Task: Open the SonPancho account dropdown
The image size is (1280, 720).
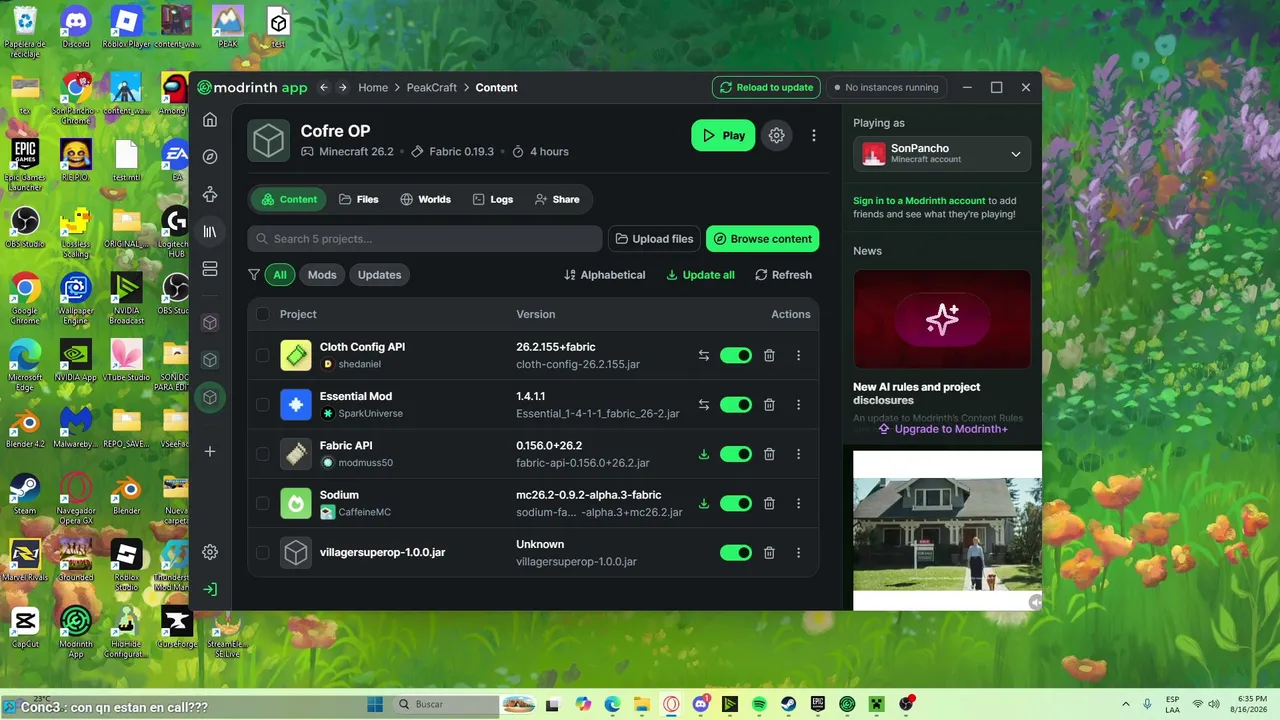Action: tap(942, 154)
